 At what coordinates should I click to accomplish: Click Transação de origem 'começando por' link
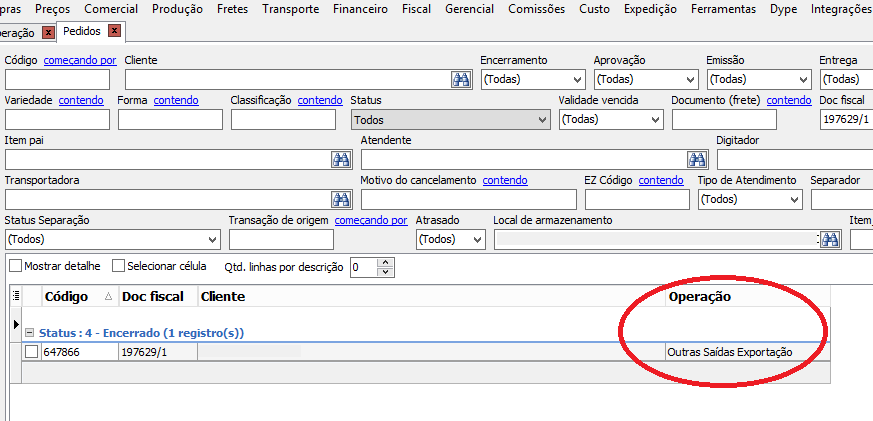(x=371, y=220)
